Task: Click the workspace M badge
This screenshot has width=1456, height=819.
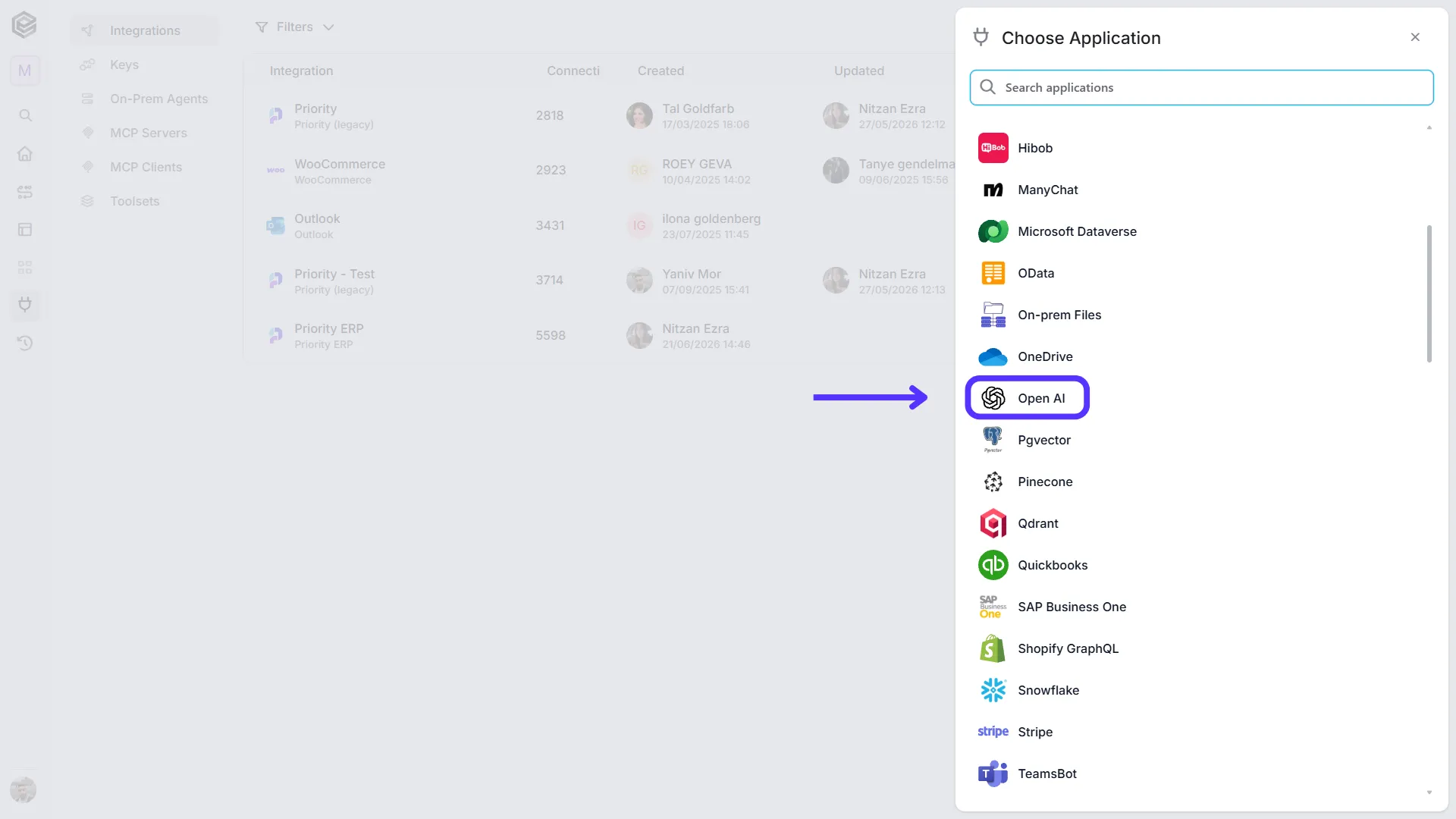Action: coord(25,71)
